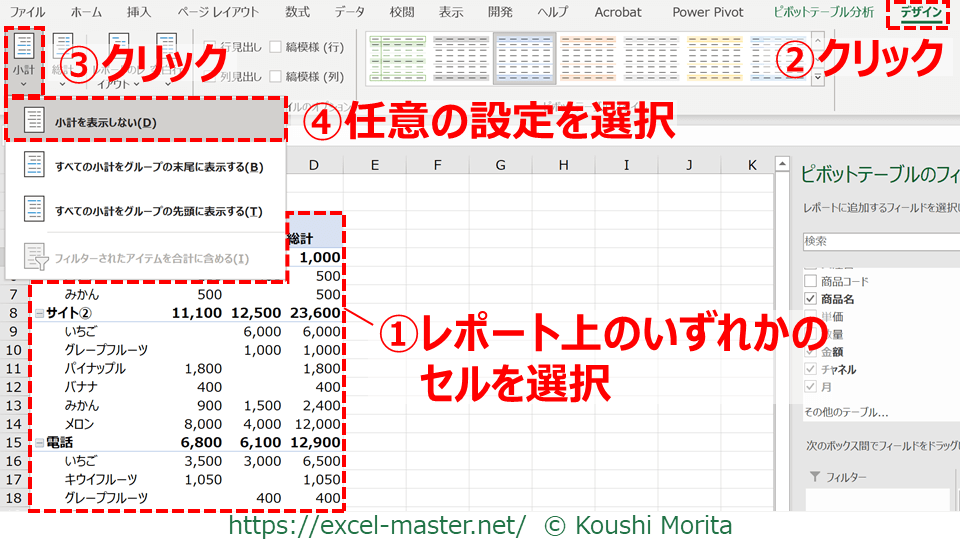Collapse the 電話 group in pivot table

[38, 441]
